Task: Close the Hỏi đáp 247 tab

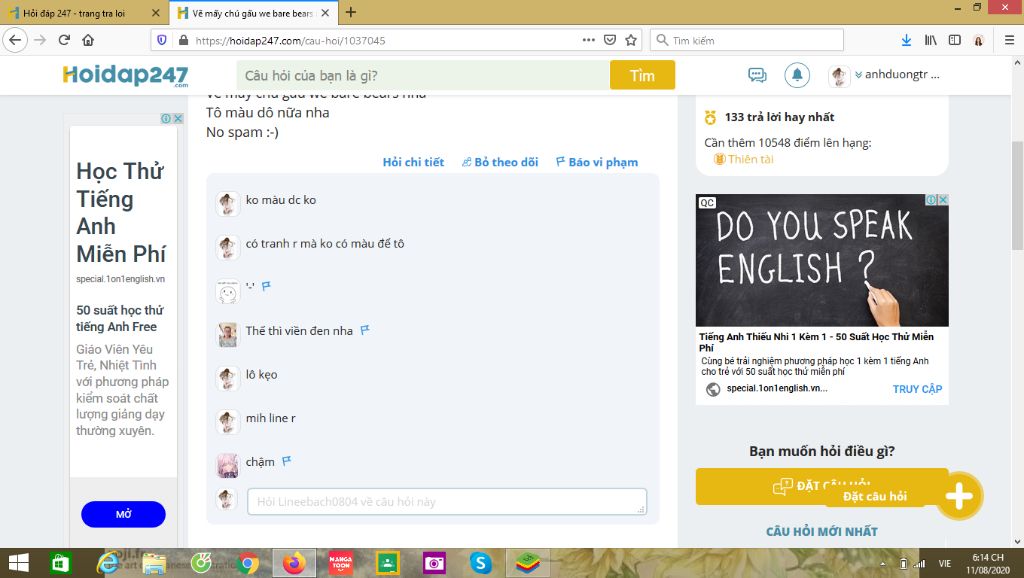Action: pyautogui.click(x=155, y=13)
